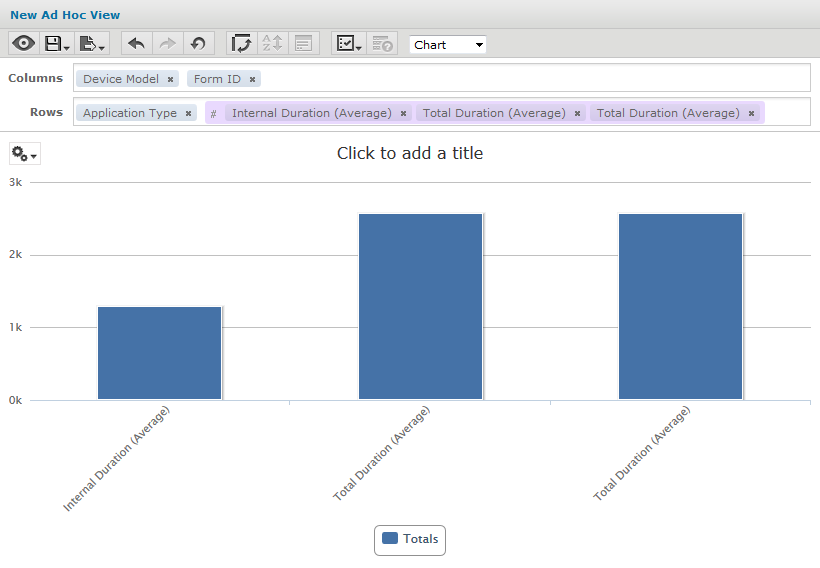This screenshot has height=568, width=820.
Task: Click the measures # handle in Rows
Action: (x=213, y=113)
